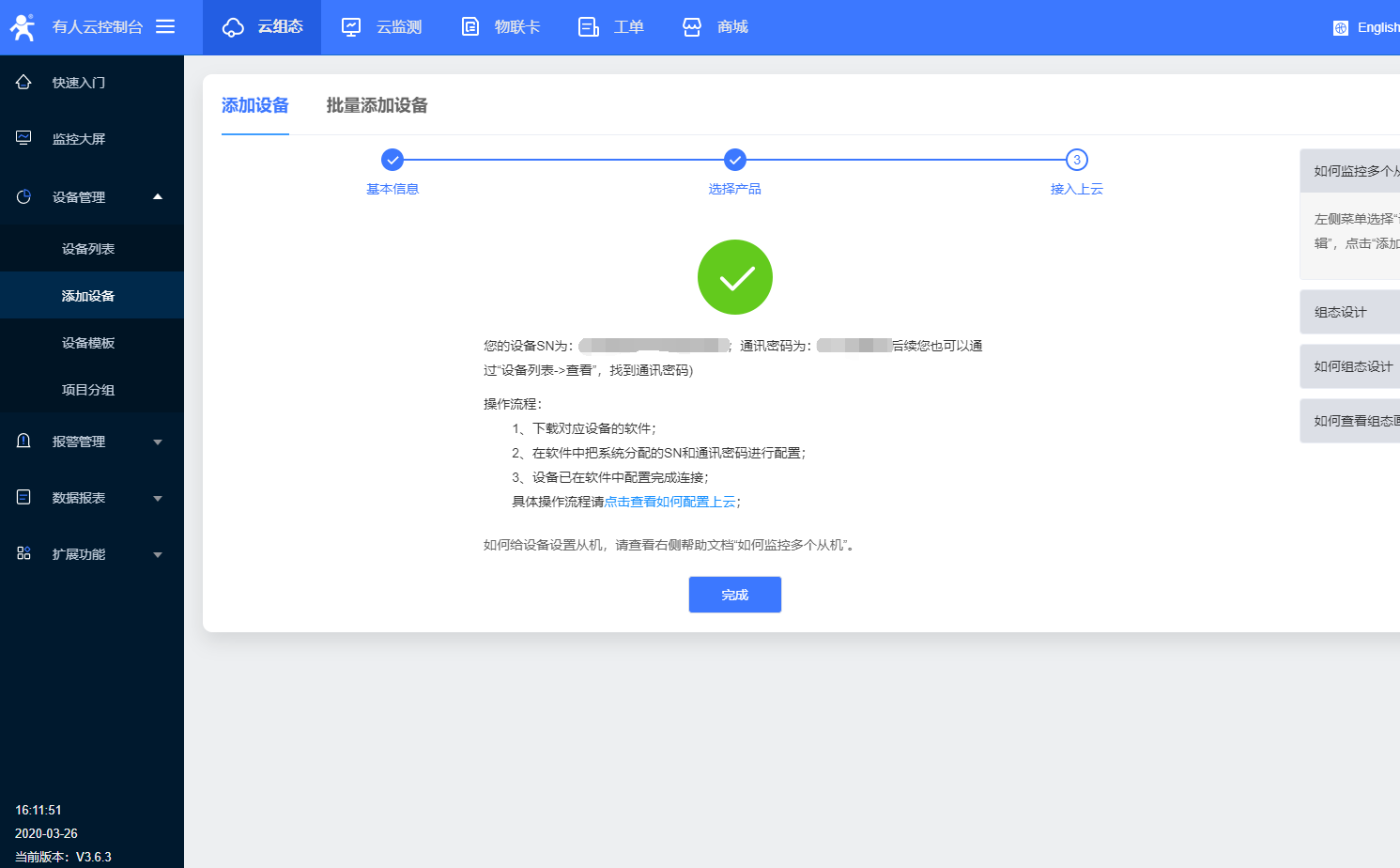
Task: Open the 组态设计 help panel
Action: 1348,312
